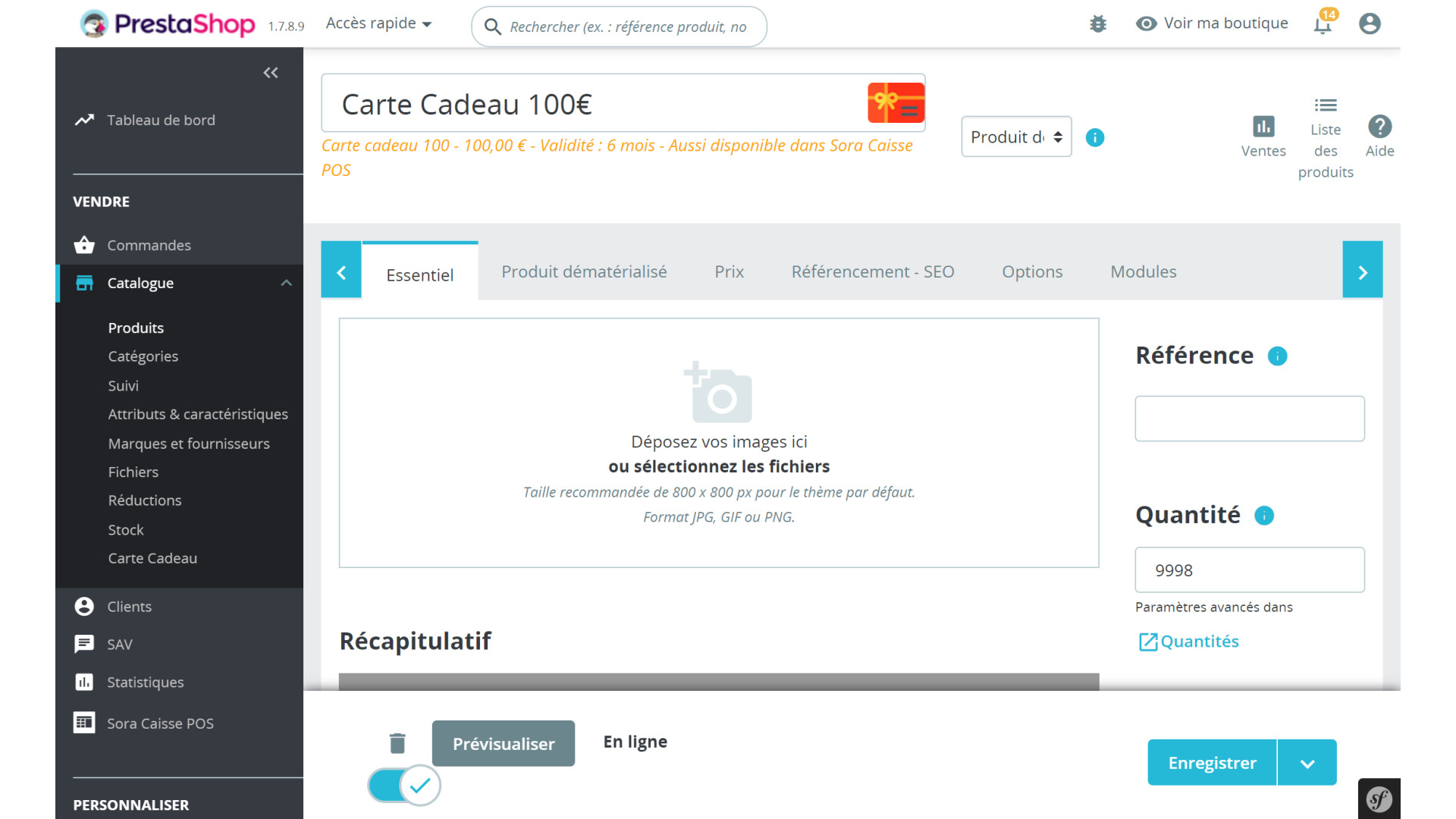1456x819 pixels.
Task: Click info icon next to Référence
Action: click(1278, 356)
